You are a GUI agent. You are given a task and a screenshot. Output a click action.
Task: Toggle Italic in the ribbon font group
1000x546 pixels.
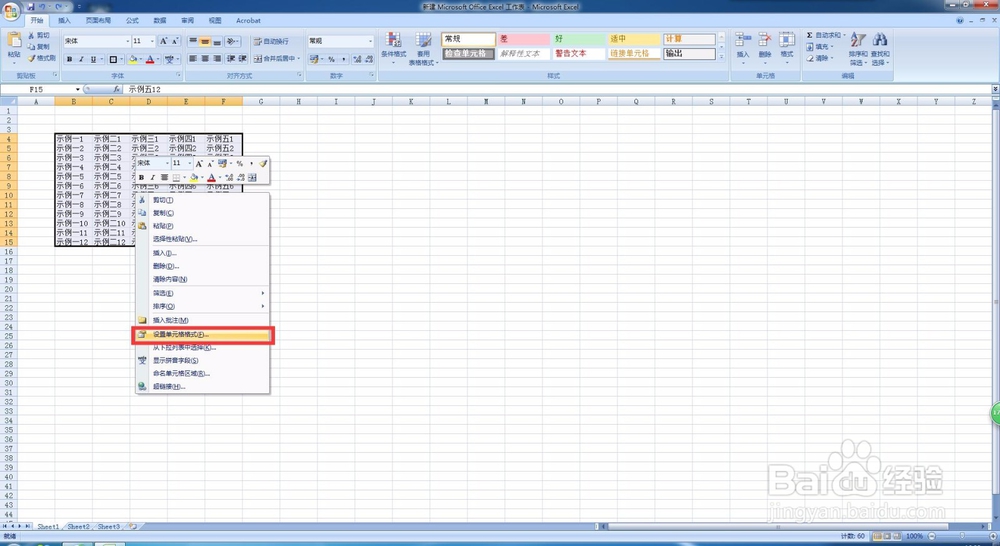point(81,59)
